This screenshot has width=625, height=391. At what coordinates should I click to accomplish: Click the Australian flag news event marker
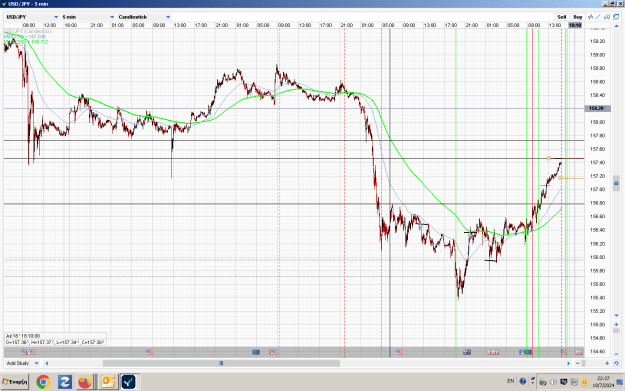coord(467,352)
